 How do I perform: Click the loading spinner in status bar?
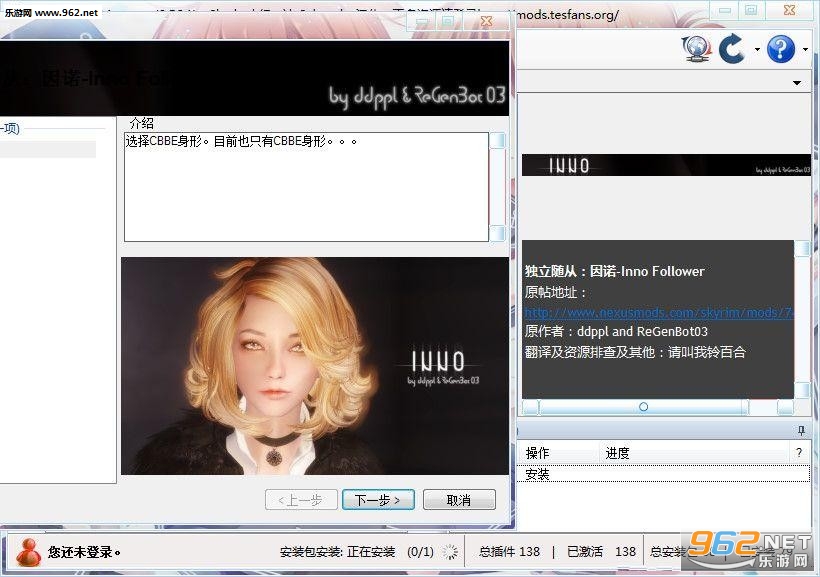pyautogui.click(x=450, y=552)
